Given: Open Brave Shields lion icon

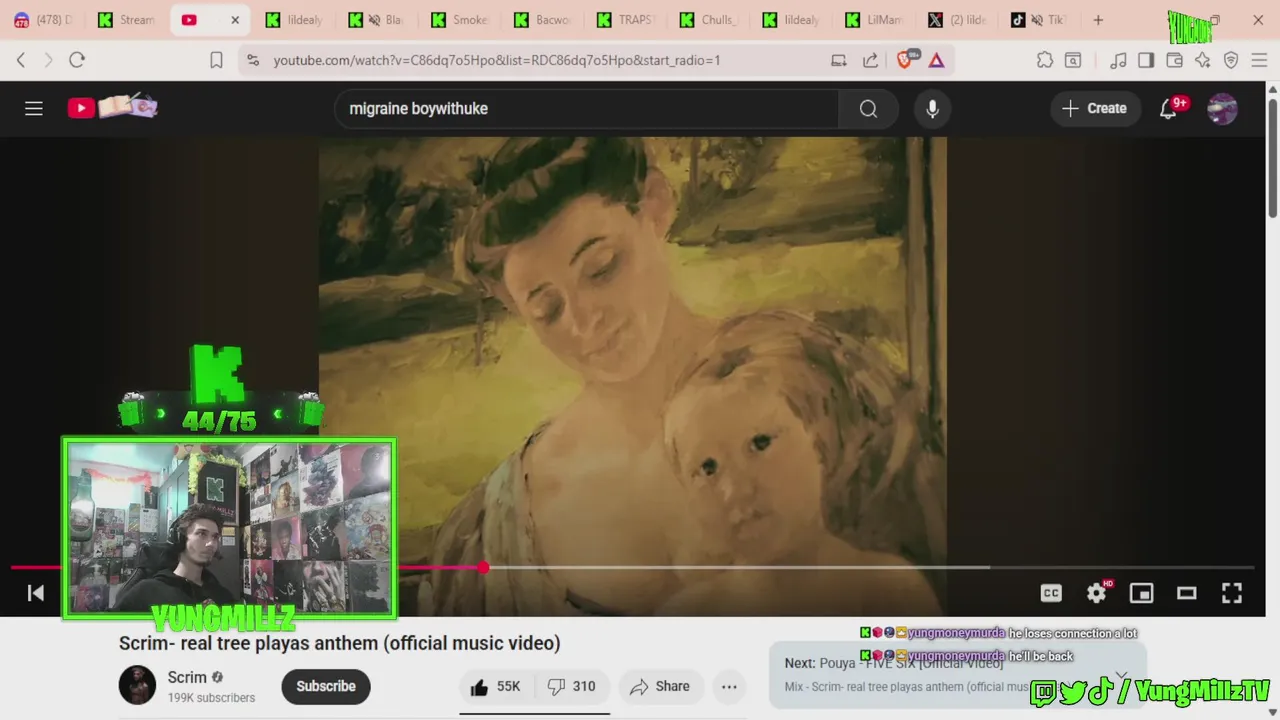Looking at the screenshot, I should click(906, 60).
